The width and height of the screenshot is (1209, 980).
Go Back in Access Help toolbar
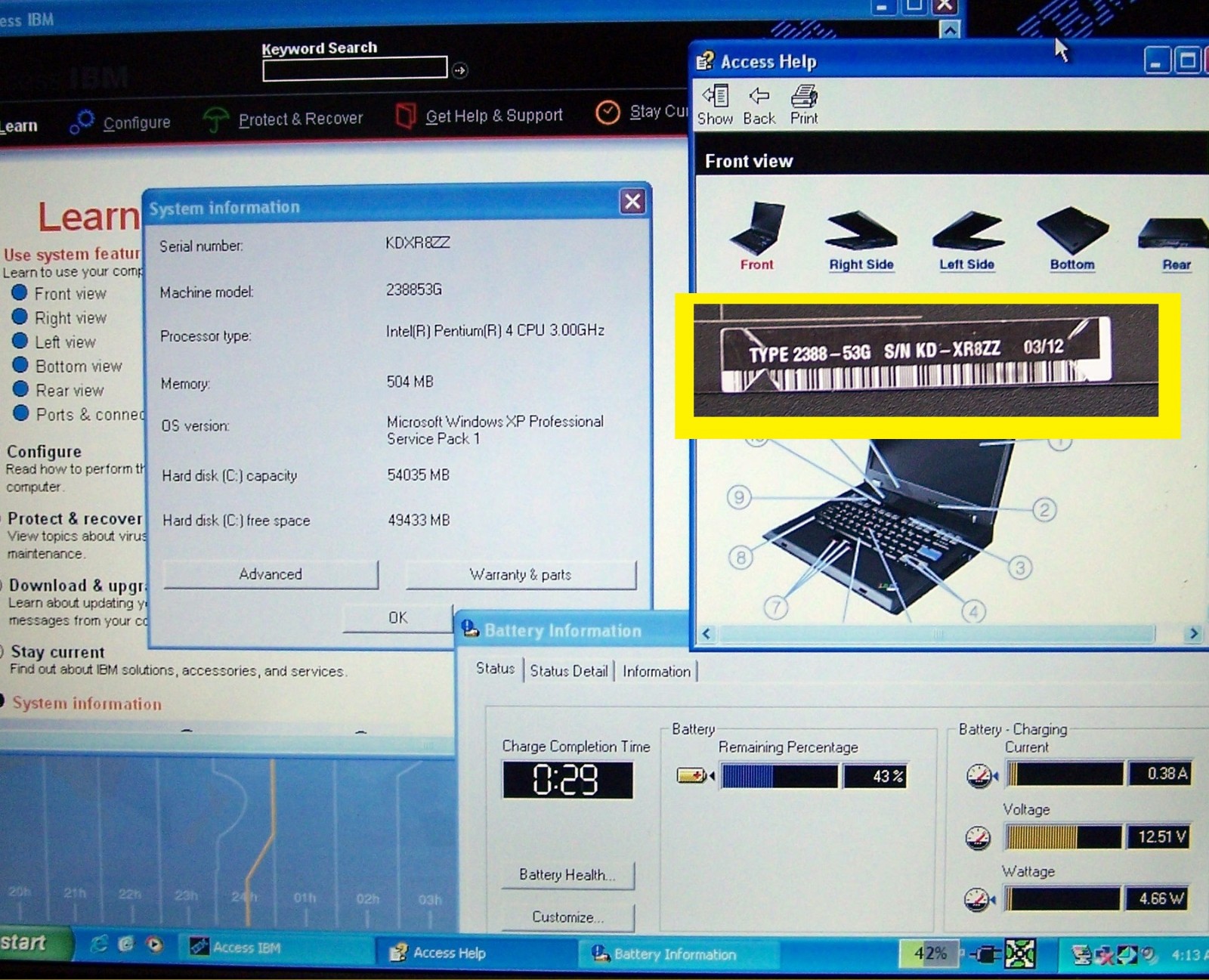[x=759, y=105]
